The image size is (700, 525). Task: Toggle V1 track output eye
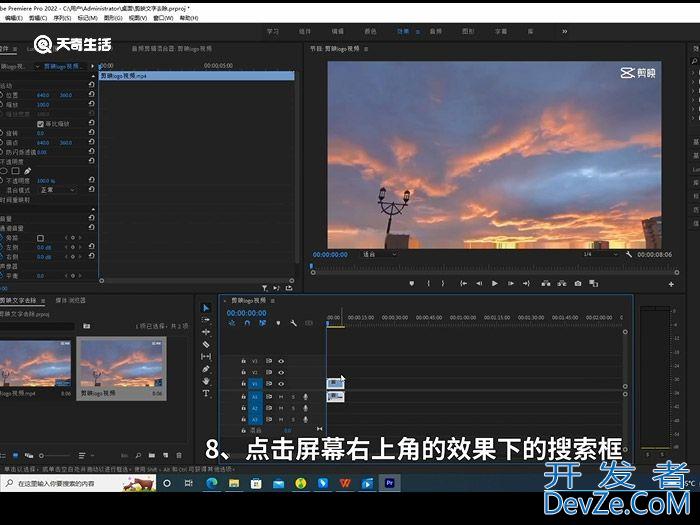(x=281, y=383)
